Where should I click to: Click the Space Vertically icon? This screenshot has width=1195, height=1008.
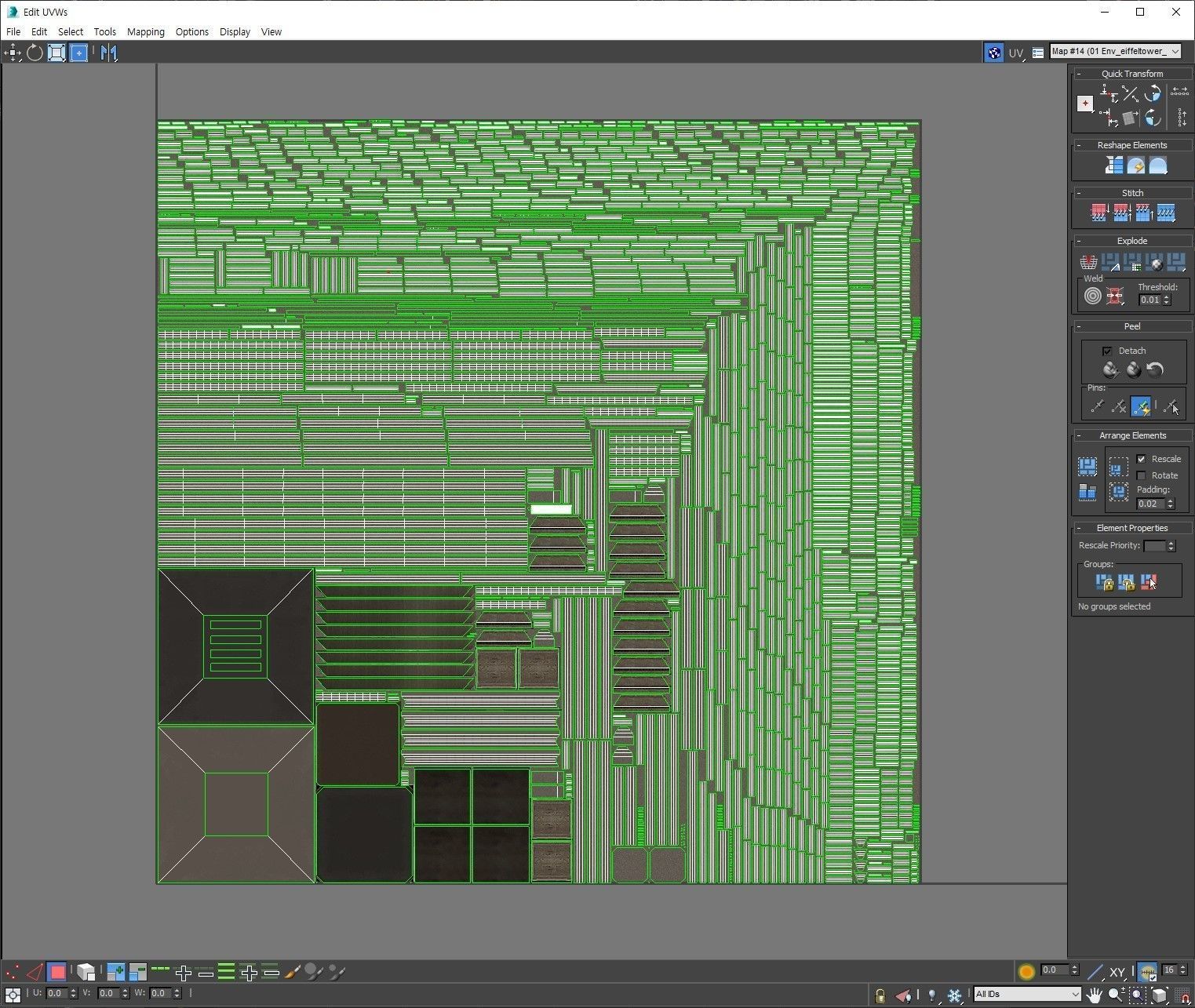click(x=1181, y=118)
